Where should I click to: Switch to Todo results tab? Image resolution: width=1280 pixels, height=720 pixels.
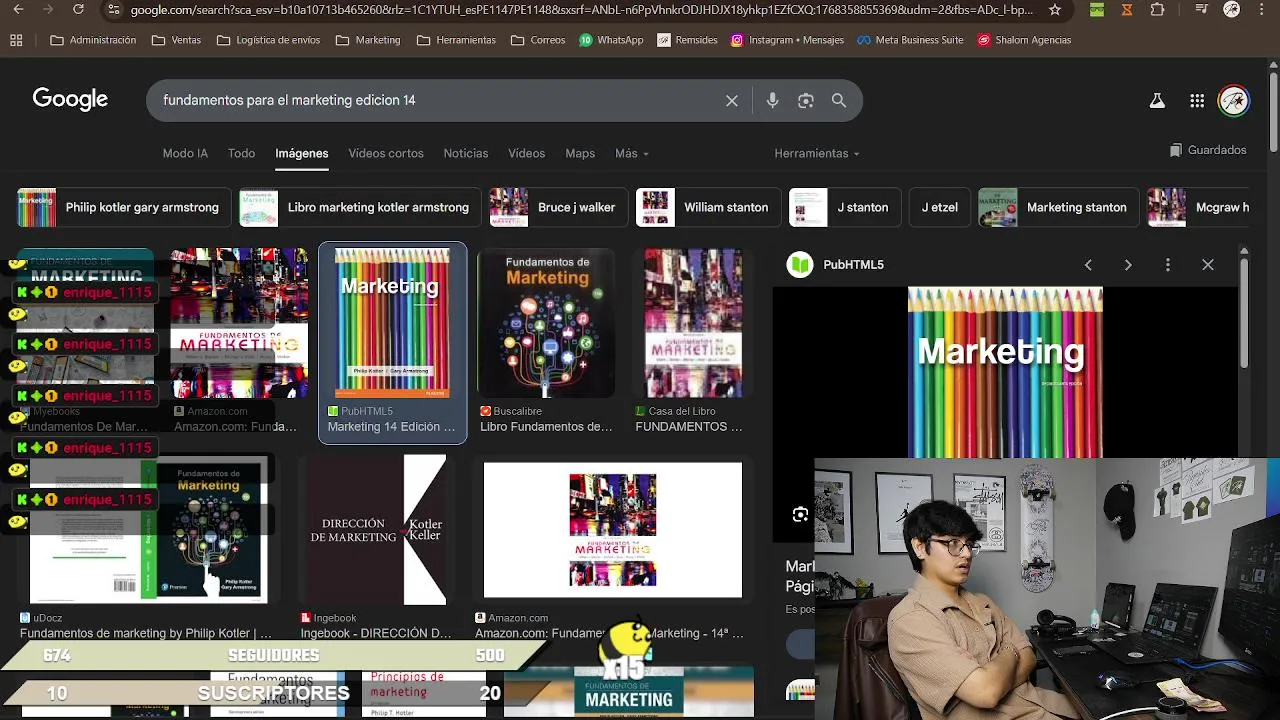coord(241,153)
